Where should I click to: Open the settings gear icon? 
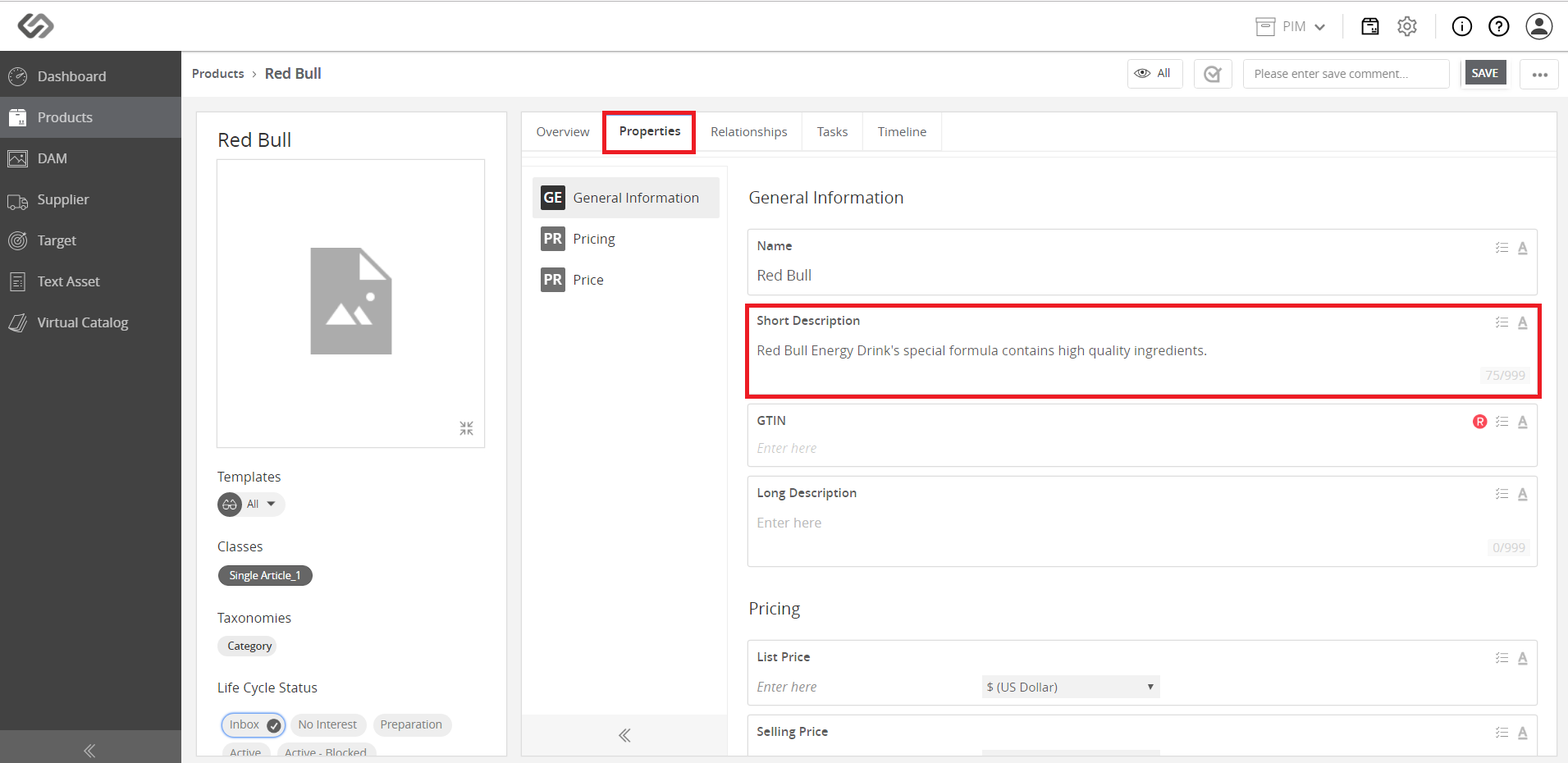click(1407, 26)
